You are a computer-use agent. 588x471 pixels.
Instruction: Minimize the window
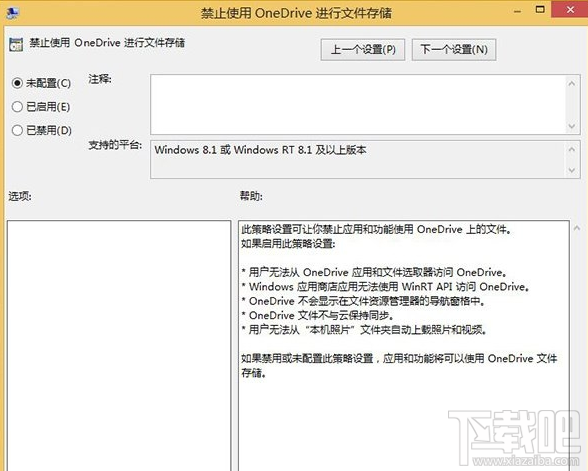pyautogui.click(x=518, y=12)
